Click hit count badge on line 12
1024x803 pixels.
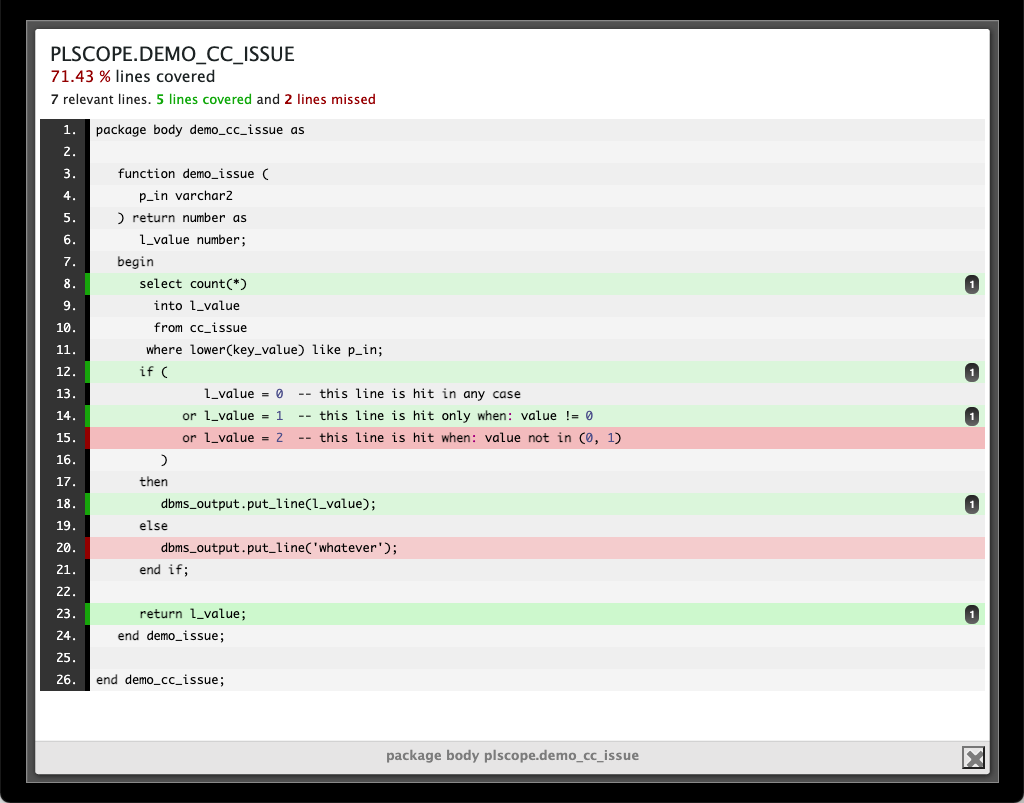[x=972, y=372]
